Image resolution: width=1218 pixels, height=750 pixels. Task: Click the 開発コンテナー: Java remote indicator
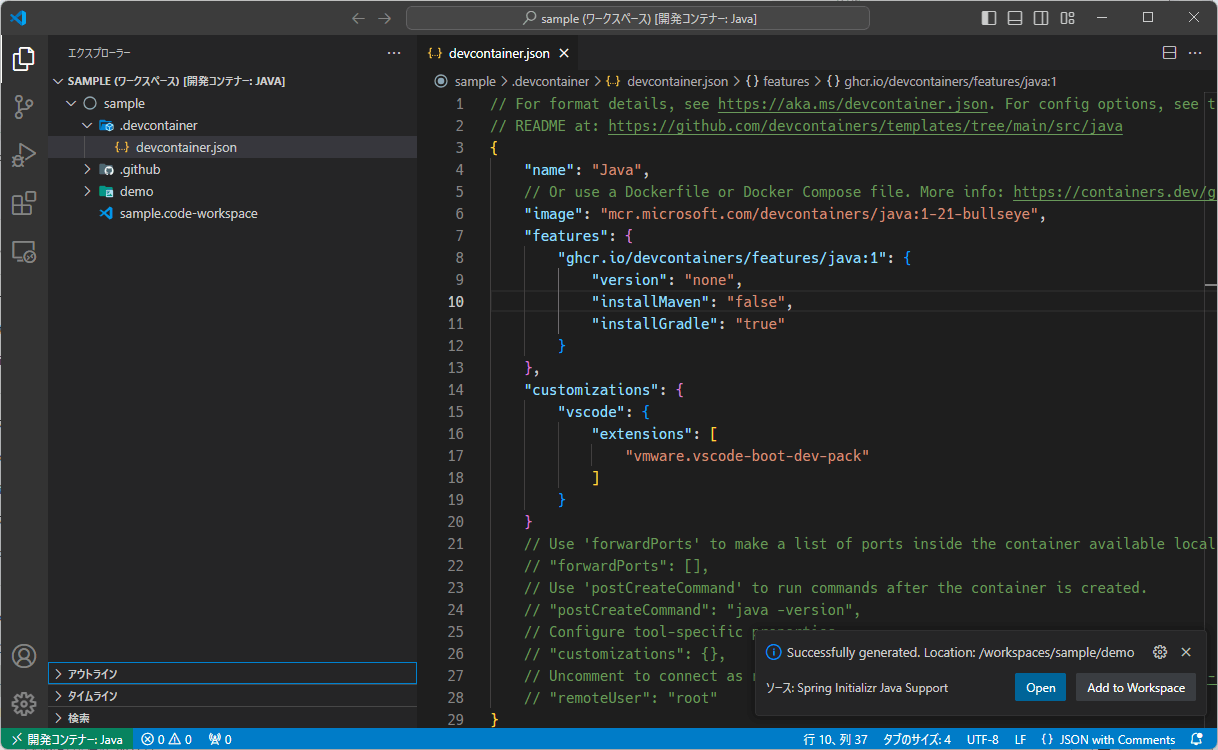(x=67, y=739)
